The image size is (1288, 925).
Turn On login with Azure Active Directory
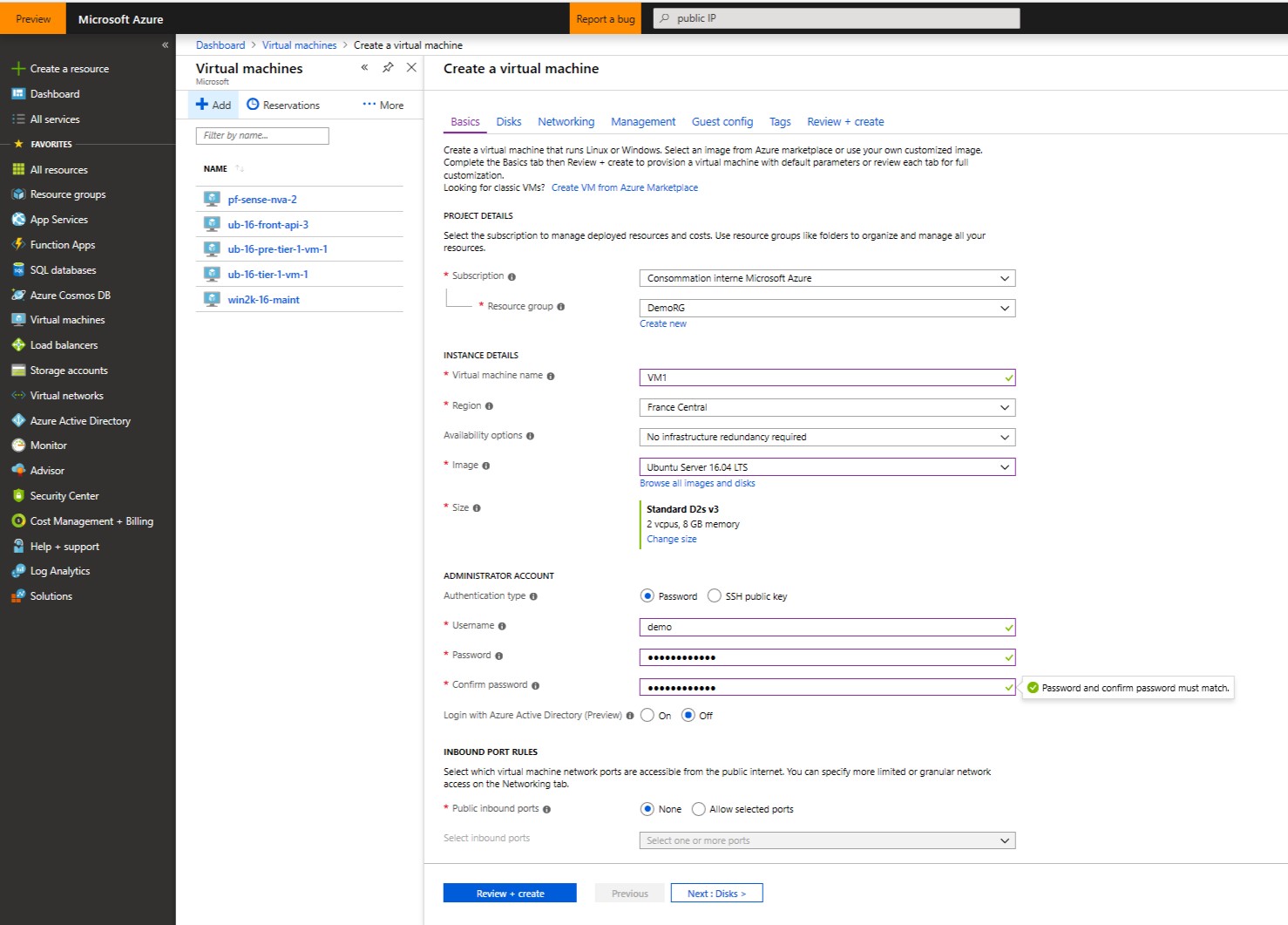click(x=647, y=716)
